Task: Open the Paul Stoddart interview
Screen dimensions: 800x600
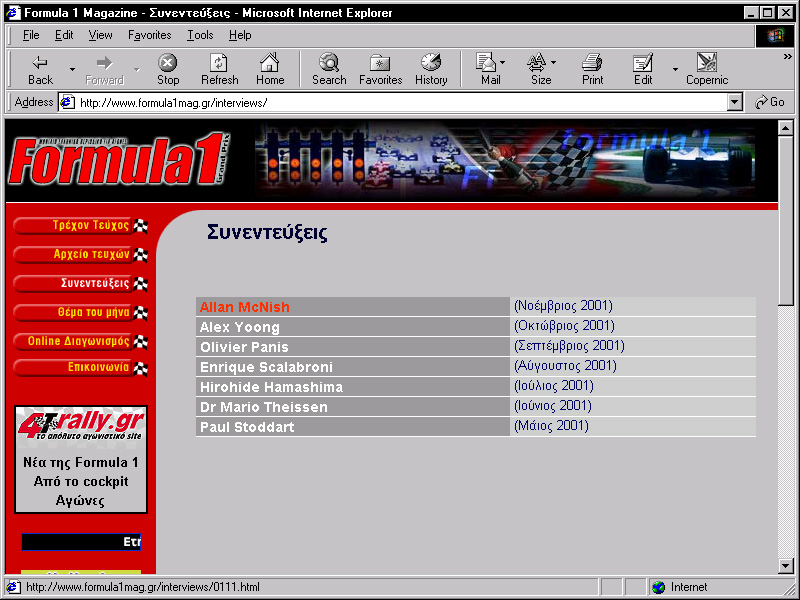Action: pyautogui.click(x=247, y=427)
